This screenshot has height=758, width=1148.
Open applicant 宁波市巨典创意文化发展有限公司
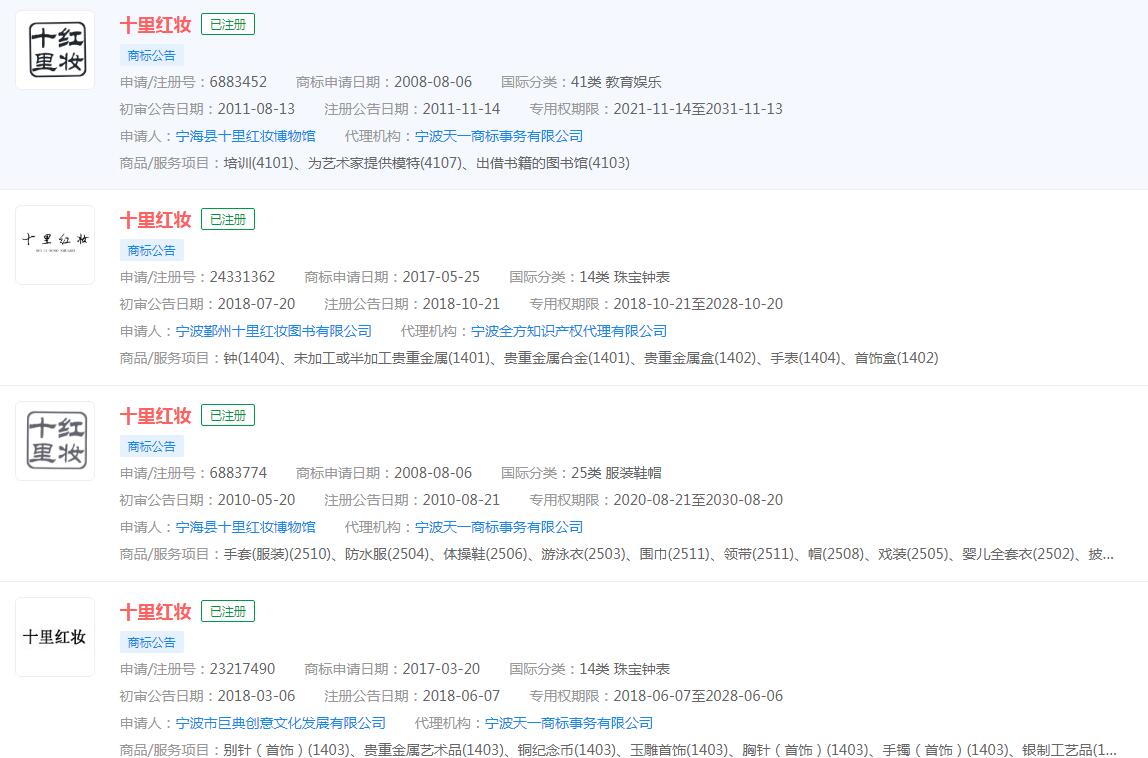(x=280, y=723)
